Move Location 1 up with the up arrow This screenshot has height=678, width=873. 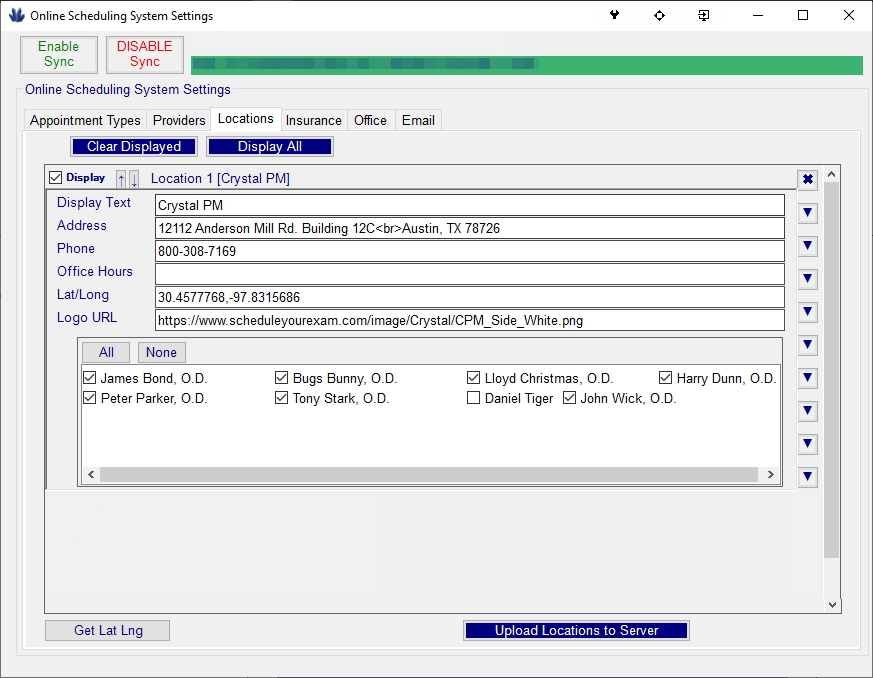click(121, 179)
